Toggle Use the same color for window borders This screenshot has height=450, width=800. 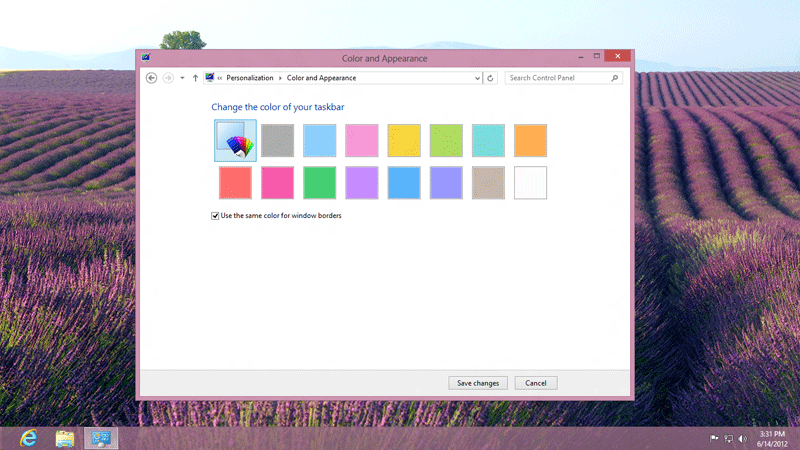[x=215, y=215]
